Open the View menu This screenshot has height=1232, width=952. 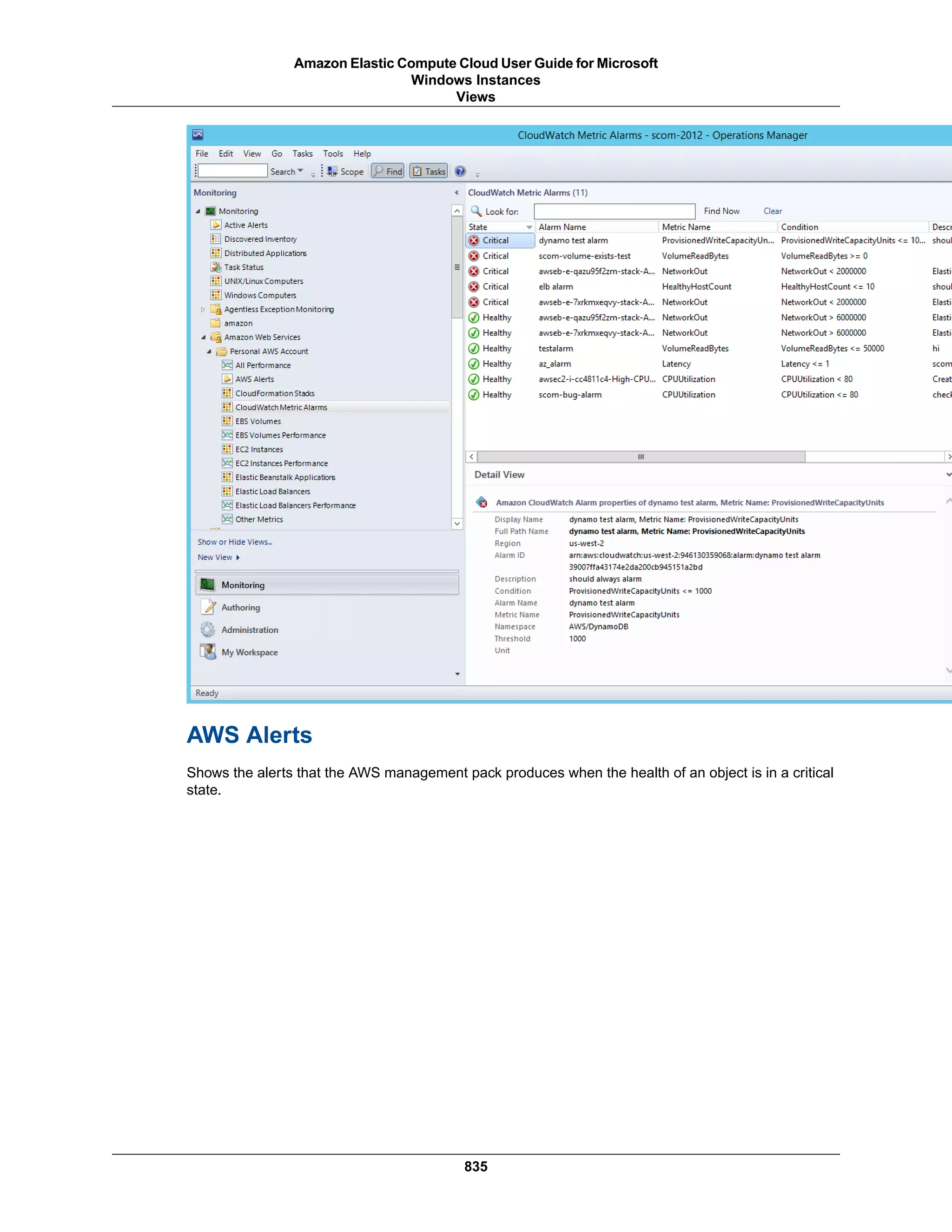252,153
